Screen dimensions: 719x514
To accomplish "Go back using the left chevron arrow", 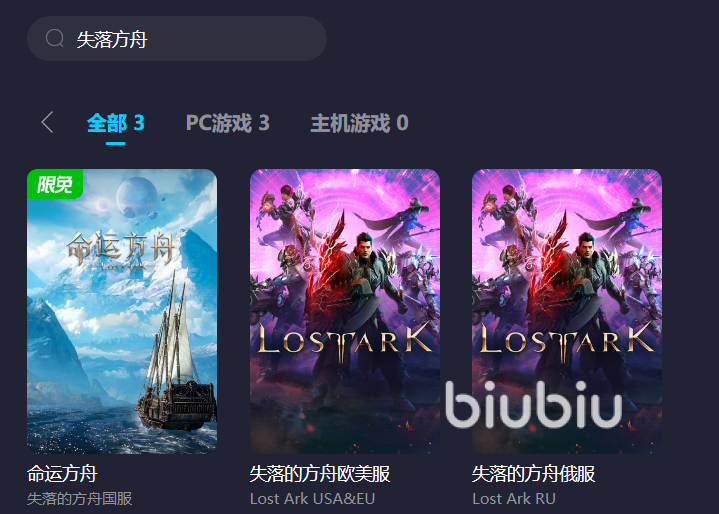I will pos(47,122).
